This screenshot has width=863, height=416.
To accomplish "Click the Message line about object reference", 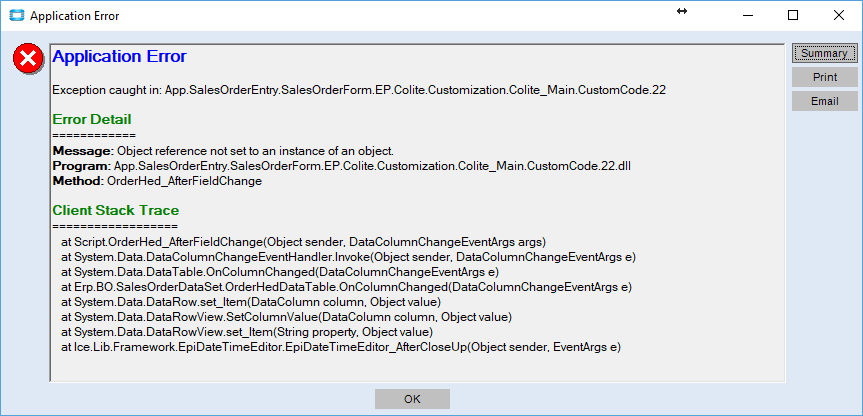I will (x=223, y=151).
